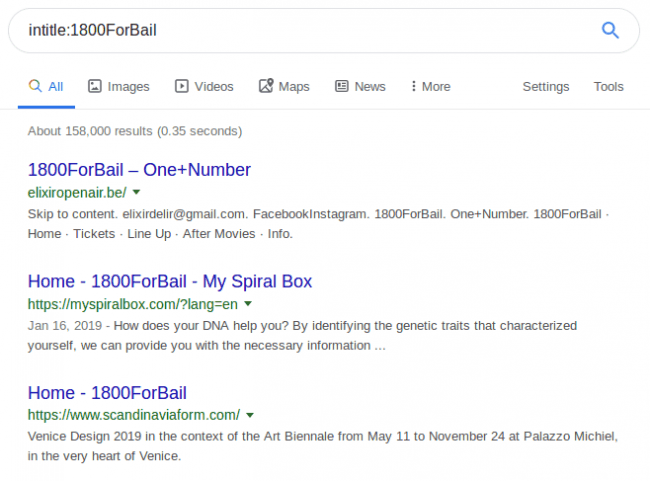650x481 pixels.
Task: Open result '1800ForBail – One+Number'
Action: (x=139, y=170)
